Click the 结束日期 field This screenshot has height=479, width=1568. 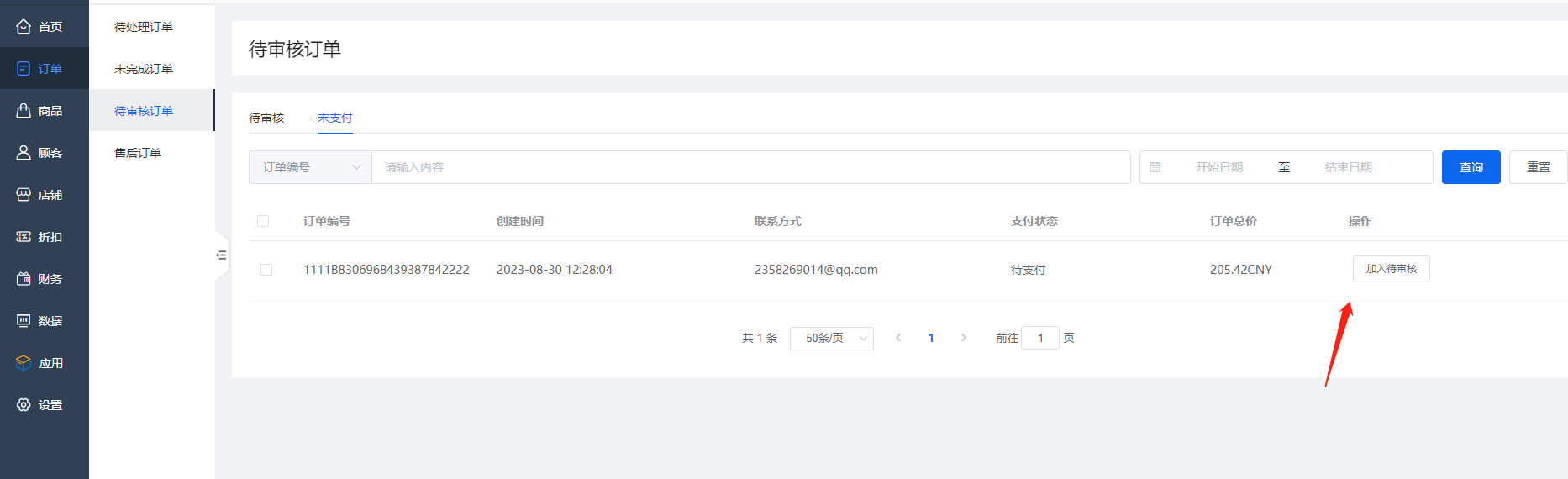[1349, 167]
